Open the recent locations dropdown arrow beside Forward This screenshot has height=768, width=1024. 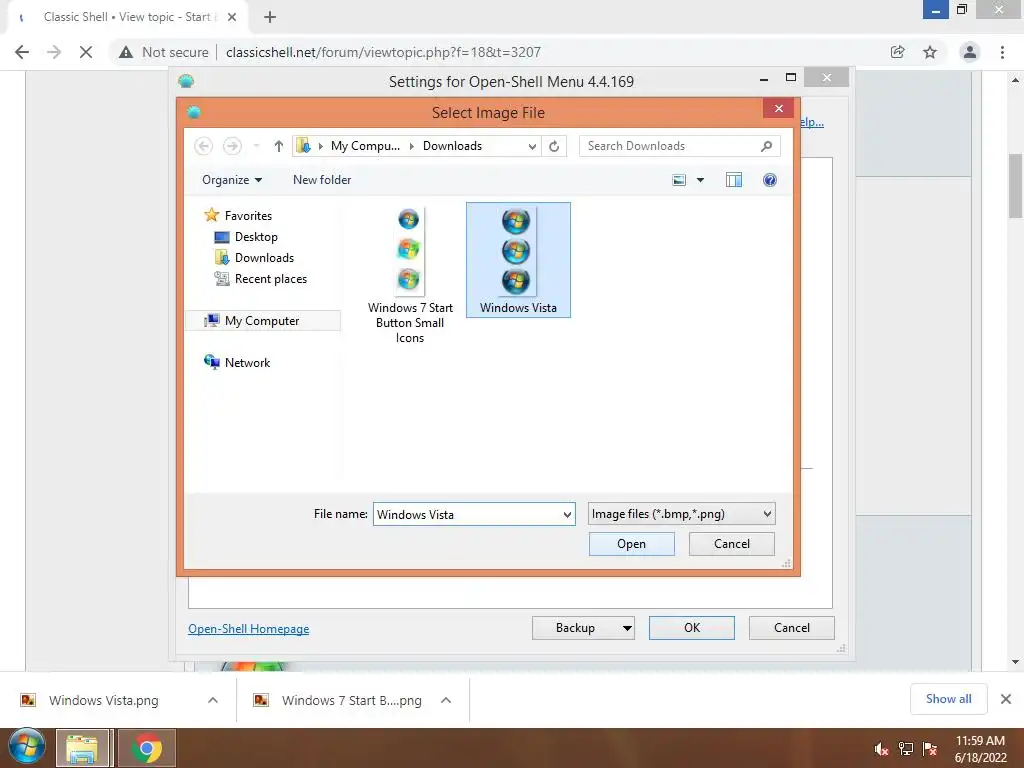[x=257, y=146]
